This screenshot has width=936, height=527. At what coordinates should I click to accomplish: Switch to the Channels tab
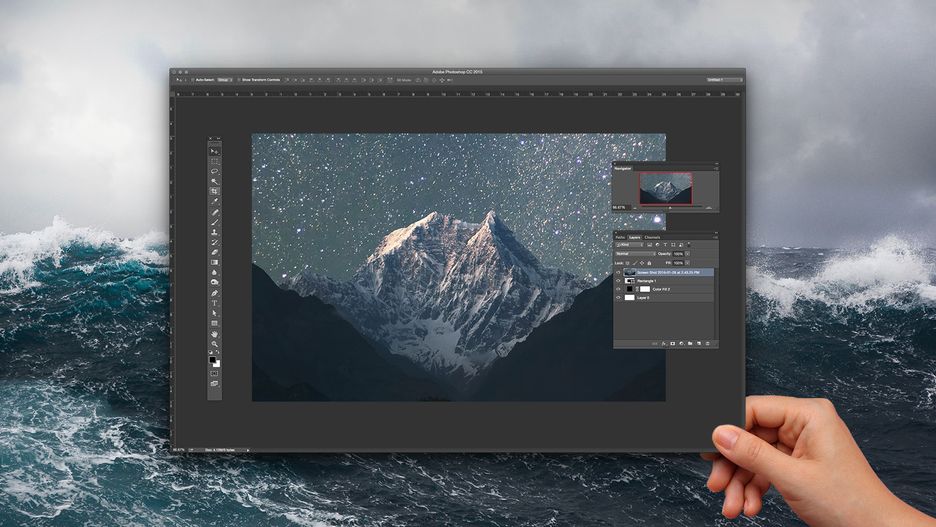click(x=652, y=238)
